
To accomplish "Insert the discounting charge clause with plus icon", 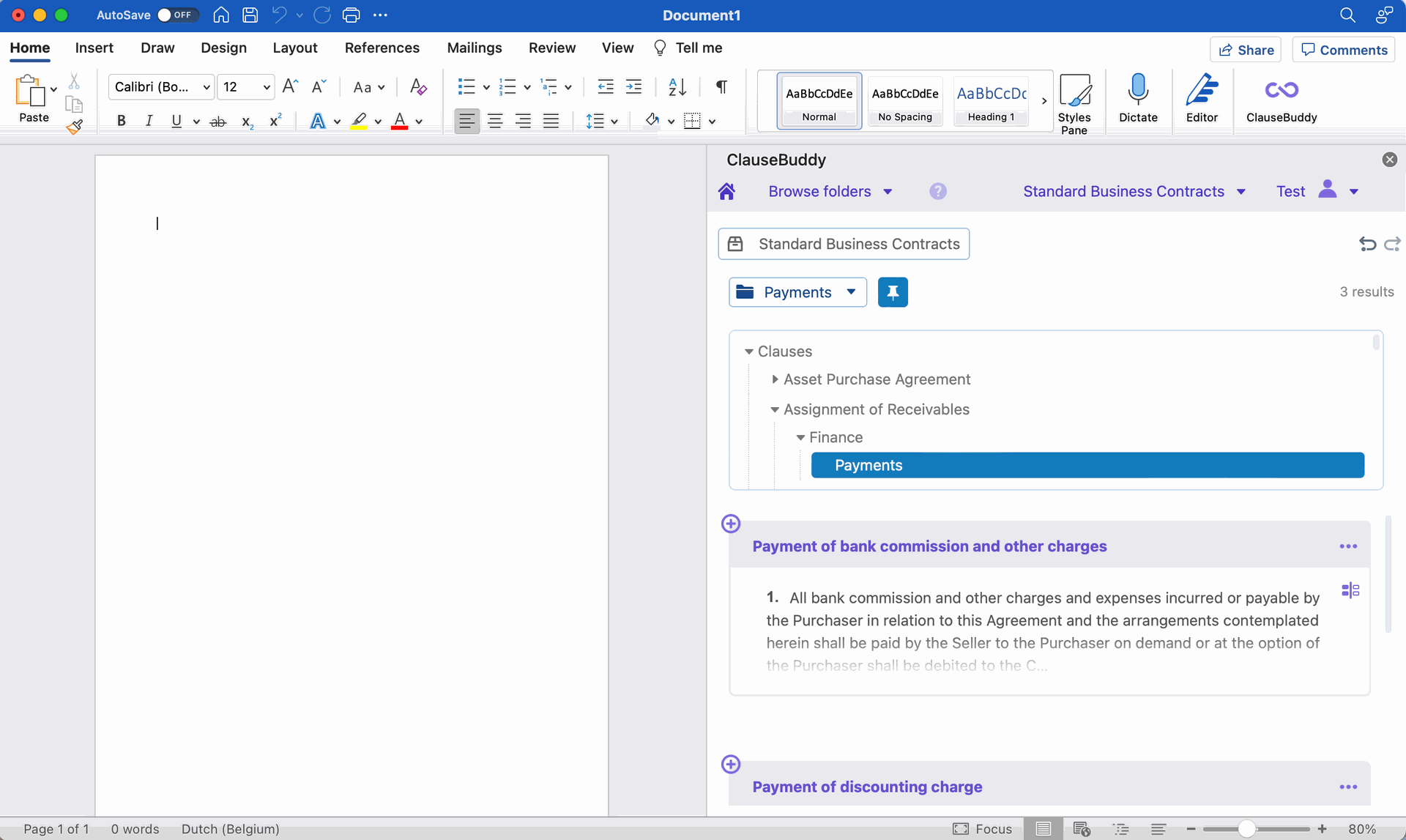I will (x=731, y=764).
